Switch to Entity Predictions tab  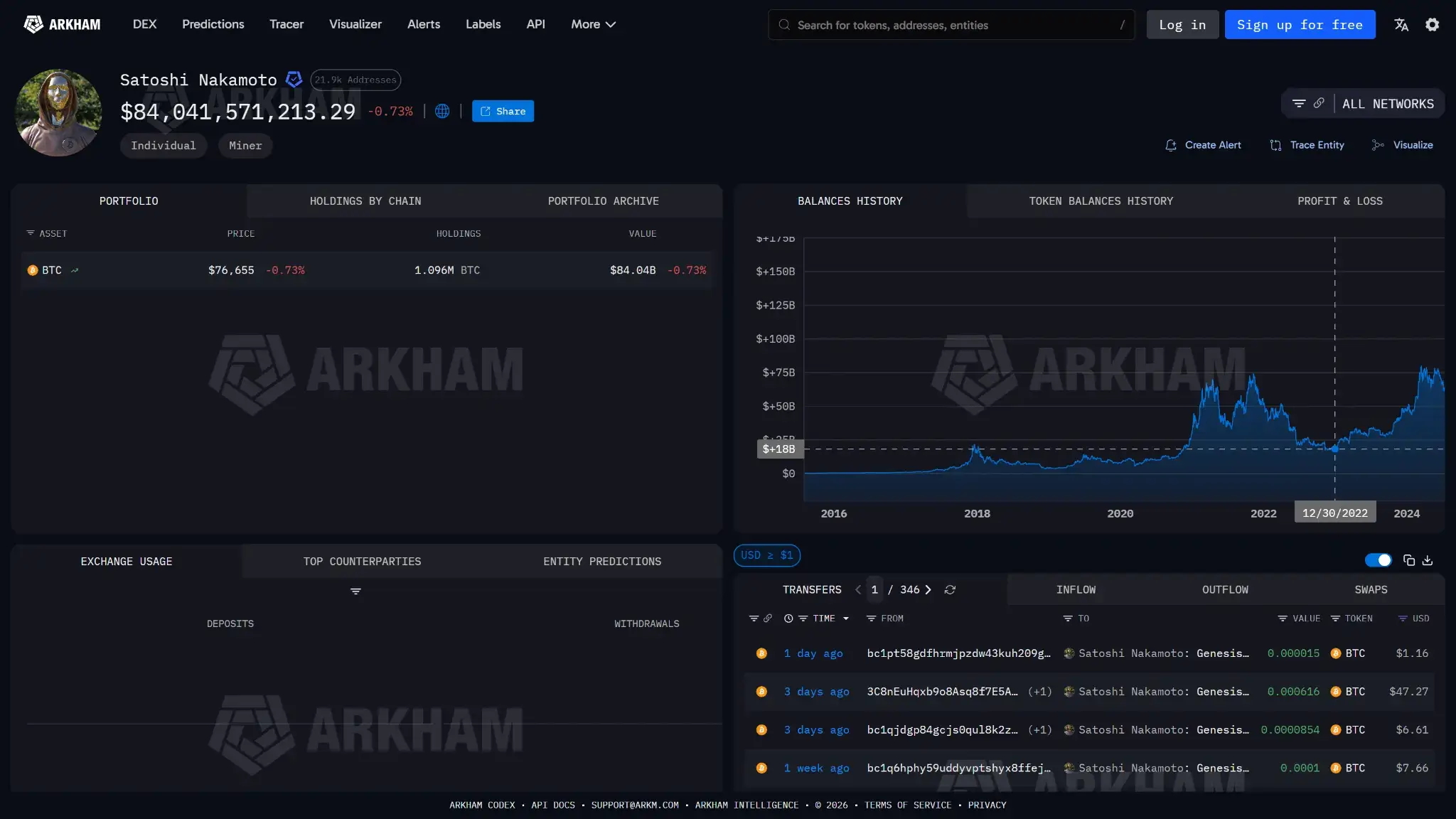pyautogui.click(x=602, y=562)
